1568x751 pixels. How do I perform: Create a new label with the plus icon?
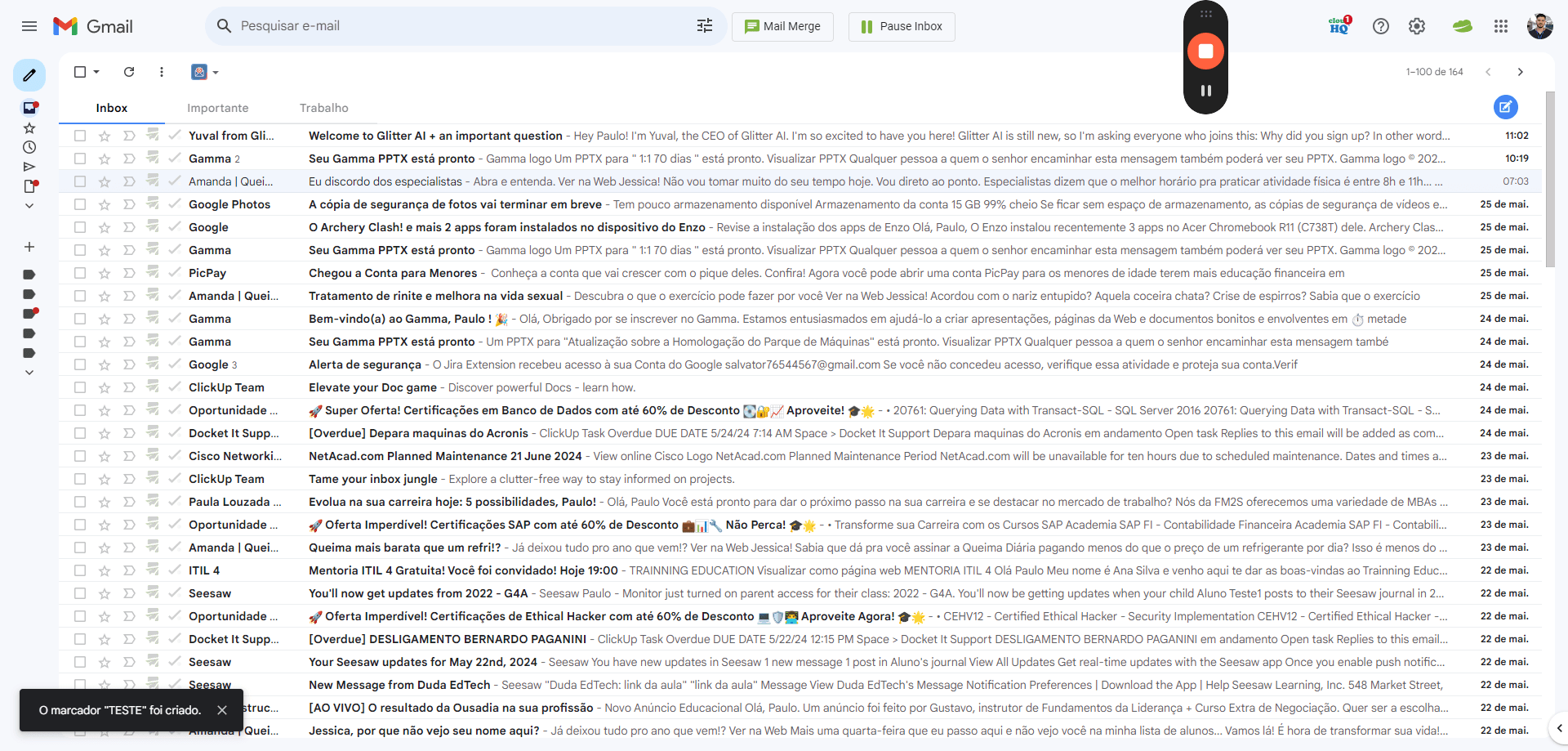[29, 247]
